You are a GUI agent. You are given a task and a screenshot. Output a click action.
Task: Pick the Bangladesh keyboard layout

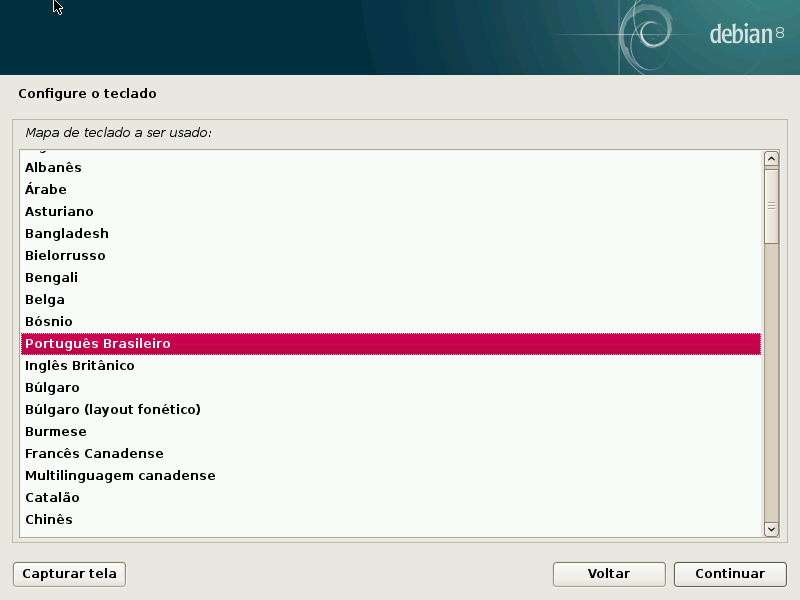67,234
